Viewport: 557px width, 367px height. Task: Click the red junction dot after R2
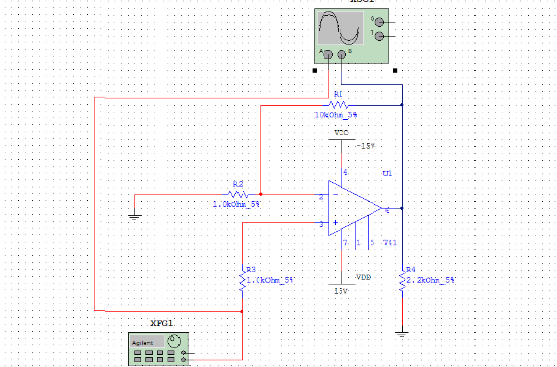[x=260, y=194]
